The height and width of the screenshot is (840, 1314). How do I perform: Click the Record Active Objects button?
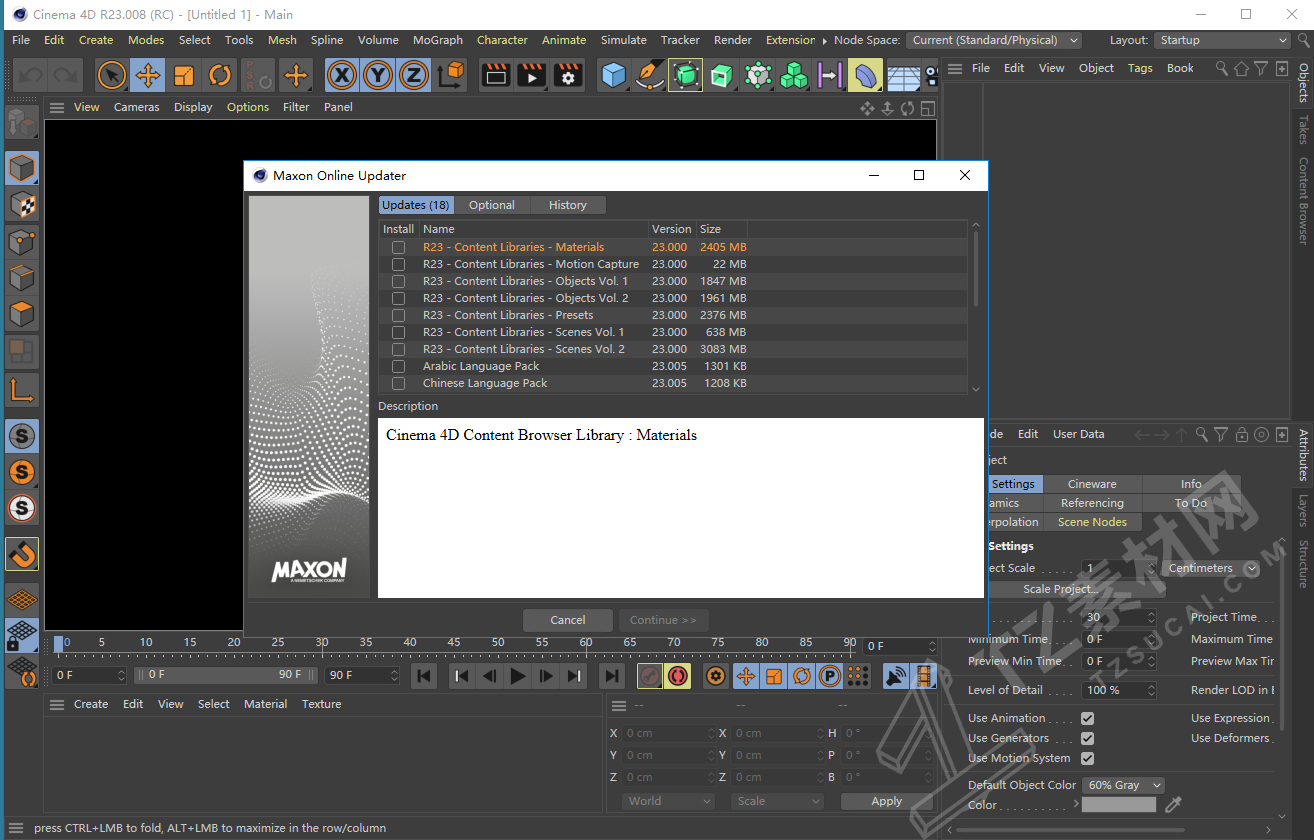coord(650,676)
